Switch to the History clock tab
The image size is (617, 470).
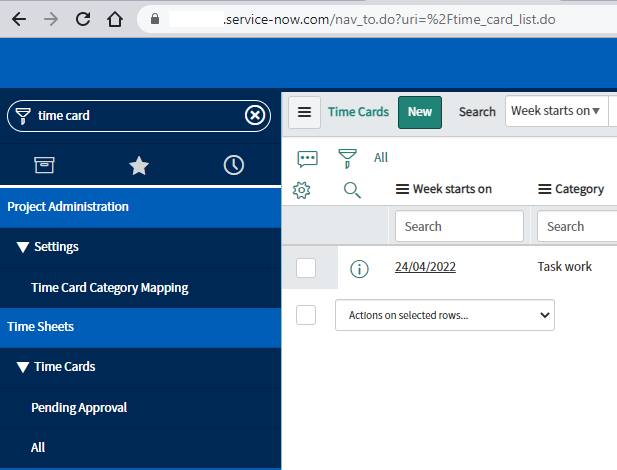234,165
